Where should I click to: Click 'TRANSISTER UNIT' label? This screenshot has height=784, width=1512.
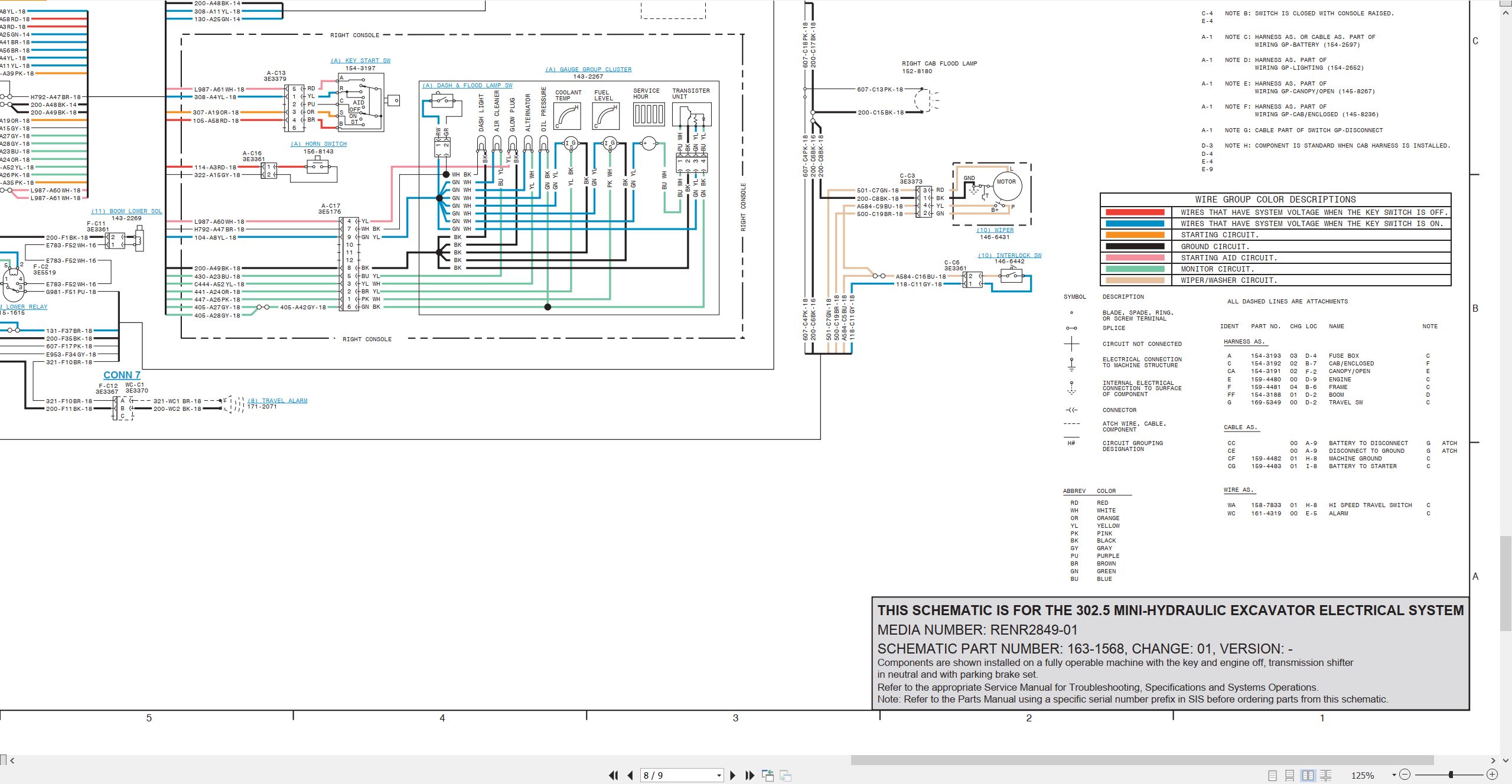tap(691, 94)
